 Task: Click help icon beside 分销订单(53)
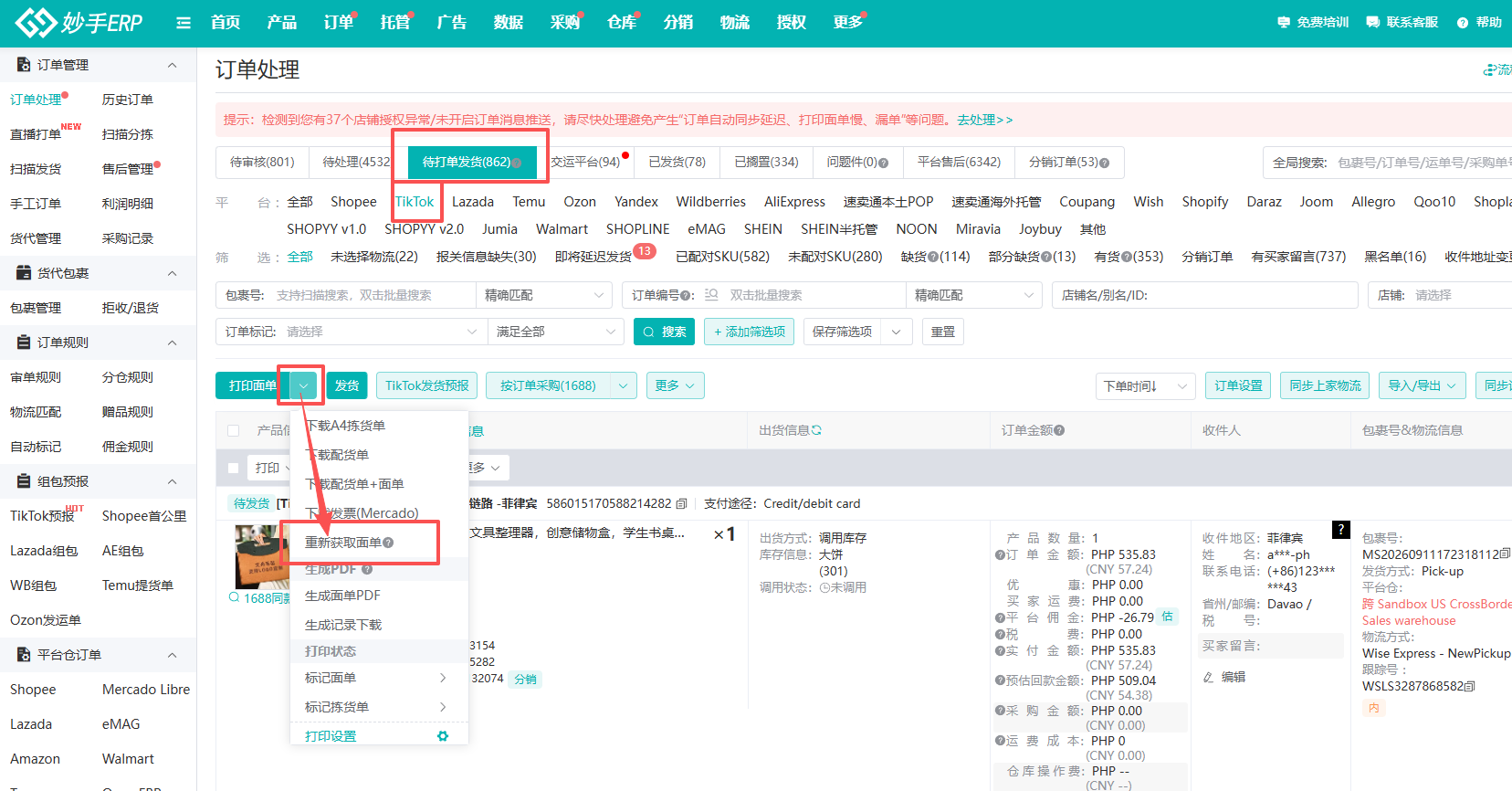(1105, 163)
